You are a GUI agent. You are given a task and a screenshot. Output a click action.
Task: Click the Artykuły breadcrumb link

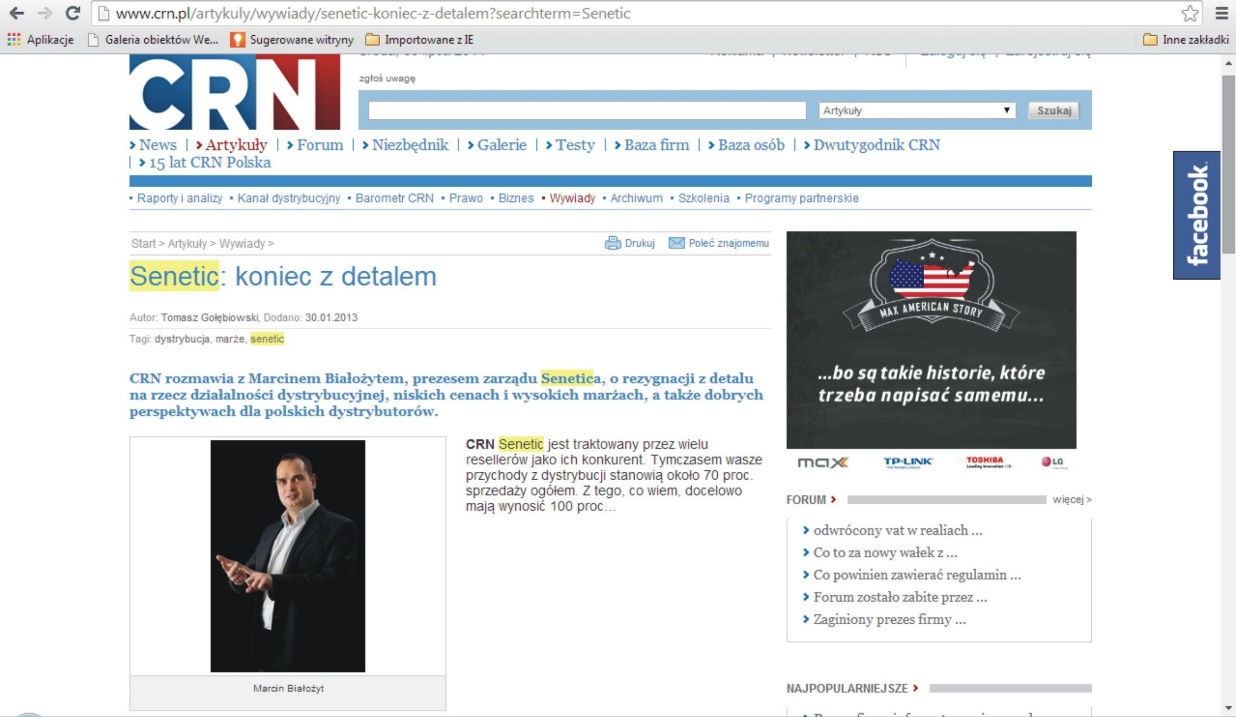[187, 244]
